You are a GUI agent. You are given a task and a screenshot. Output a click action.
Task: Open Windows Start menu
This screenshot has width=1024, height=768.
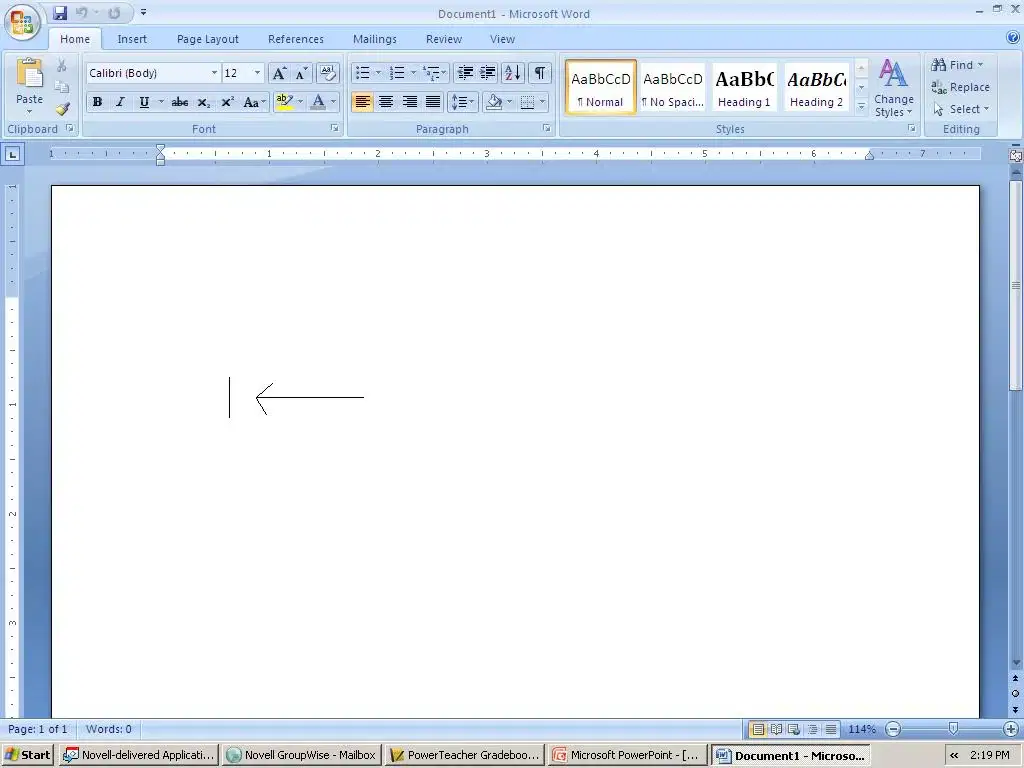pyautogui.click(x=28, y=755)
